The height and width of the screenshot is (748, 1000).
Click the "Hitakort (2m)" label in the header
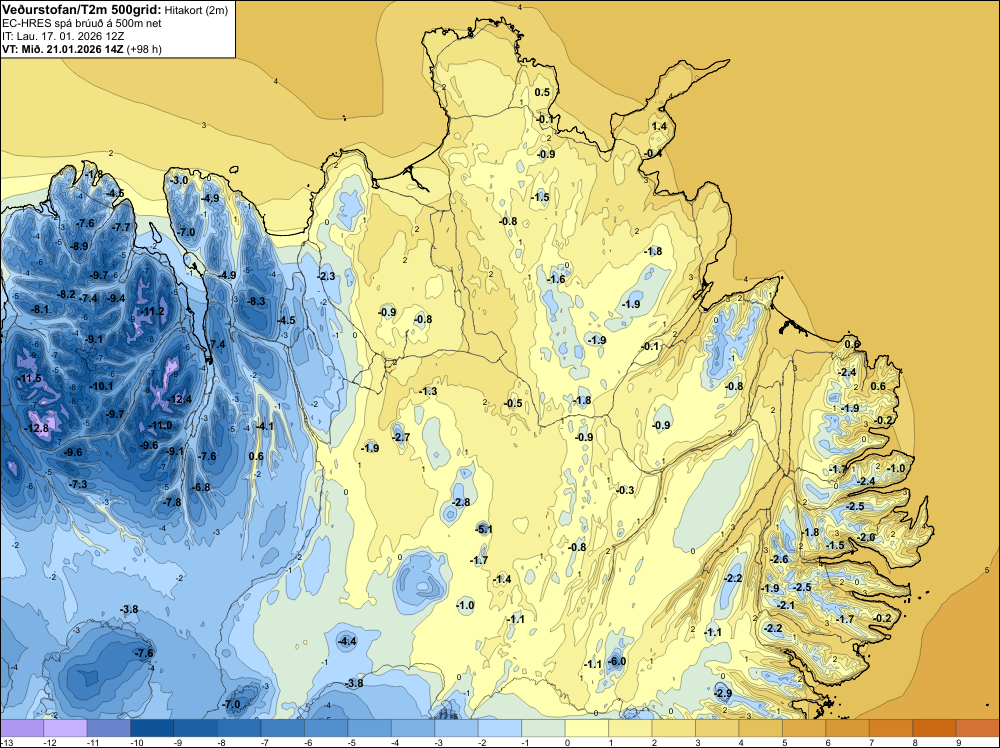click(x=196, y=10)
